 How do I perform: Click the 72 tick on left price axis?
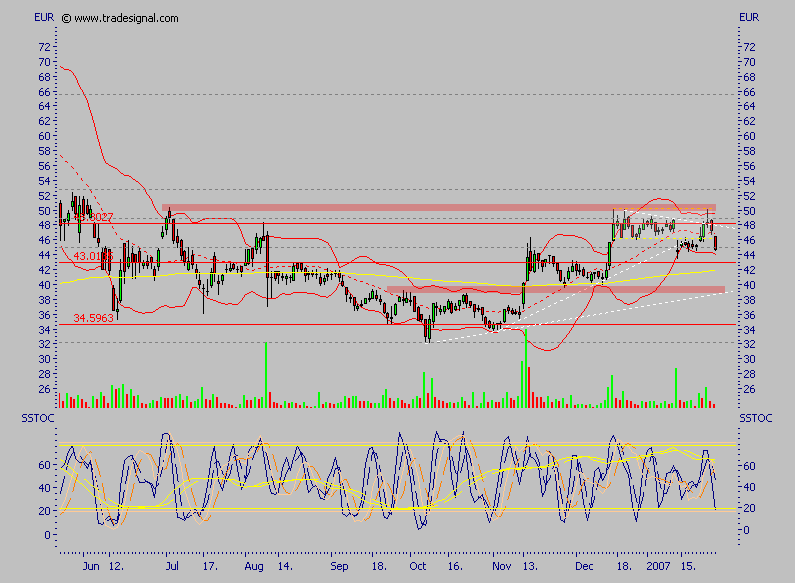click(x=44, y=47)
